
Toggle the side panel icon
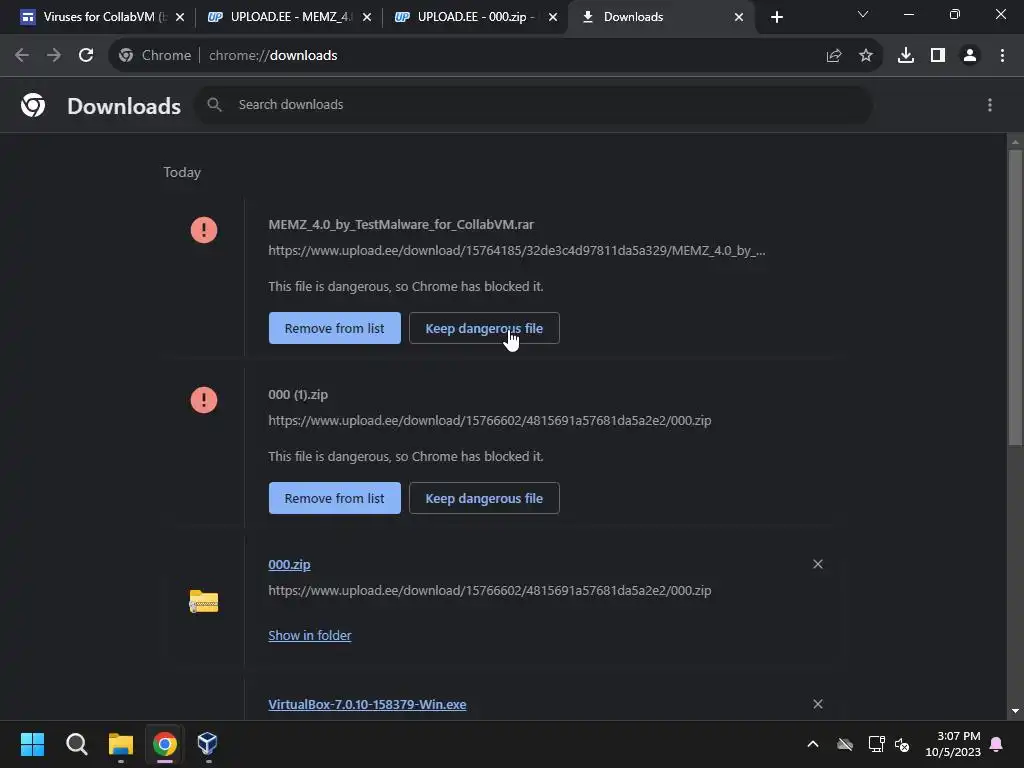tap(938, 56)
